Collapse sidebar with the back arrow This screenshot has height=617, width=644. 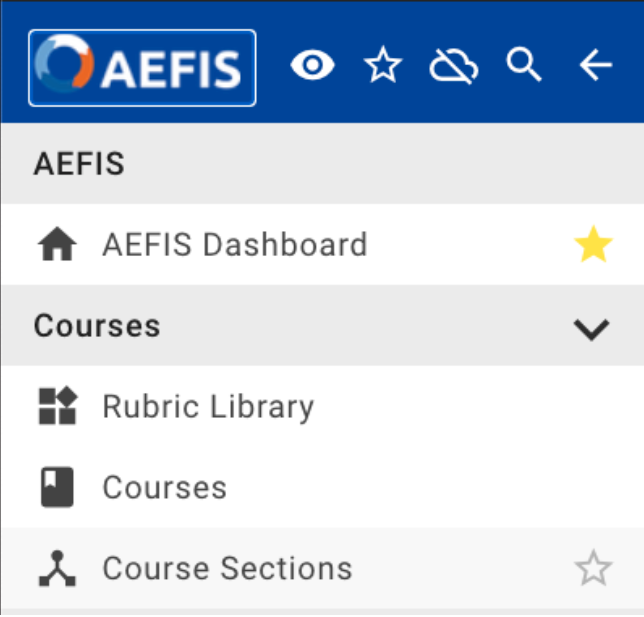(x=596, y=65)
